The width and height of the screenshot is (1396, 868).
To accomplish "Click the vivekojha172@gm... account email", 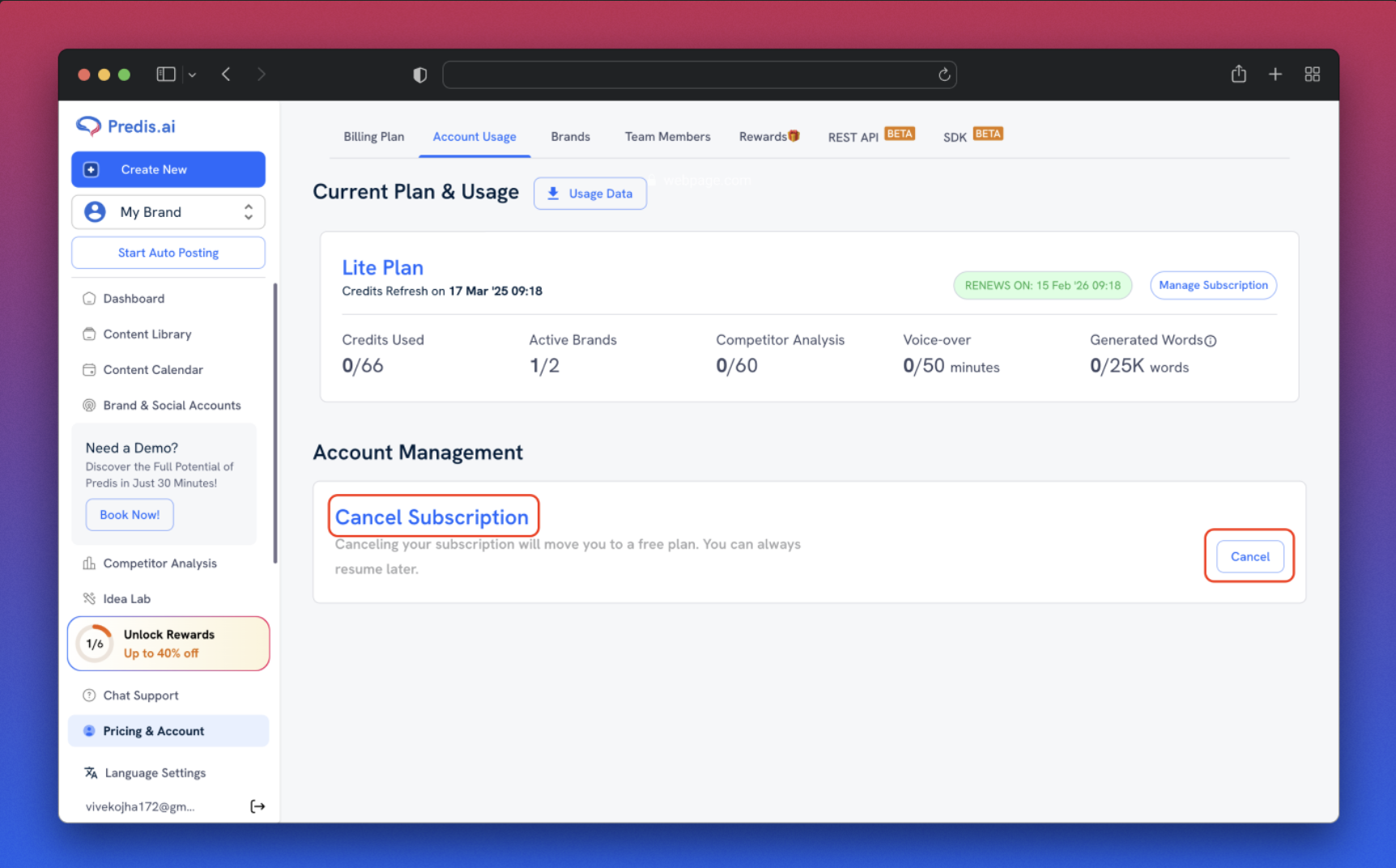I will tap(140, 806).
